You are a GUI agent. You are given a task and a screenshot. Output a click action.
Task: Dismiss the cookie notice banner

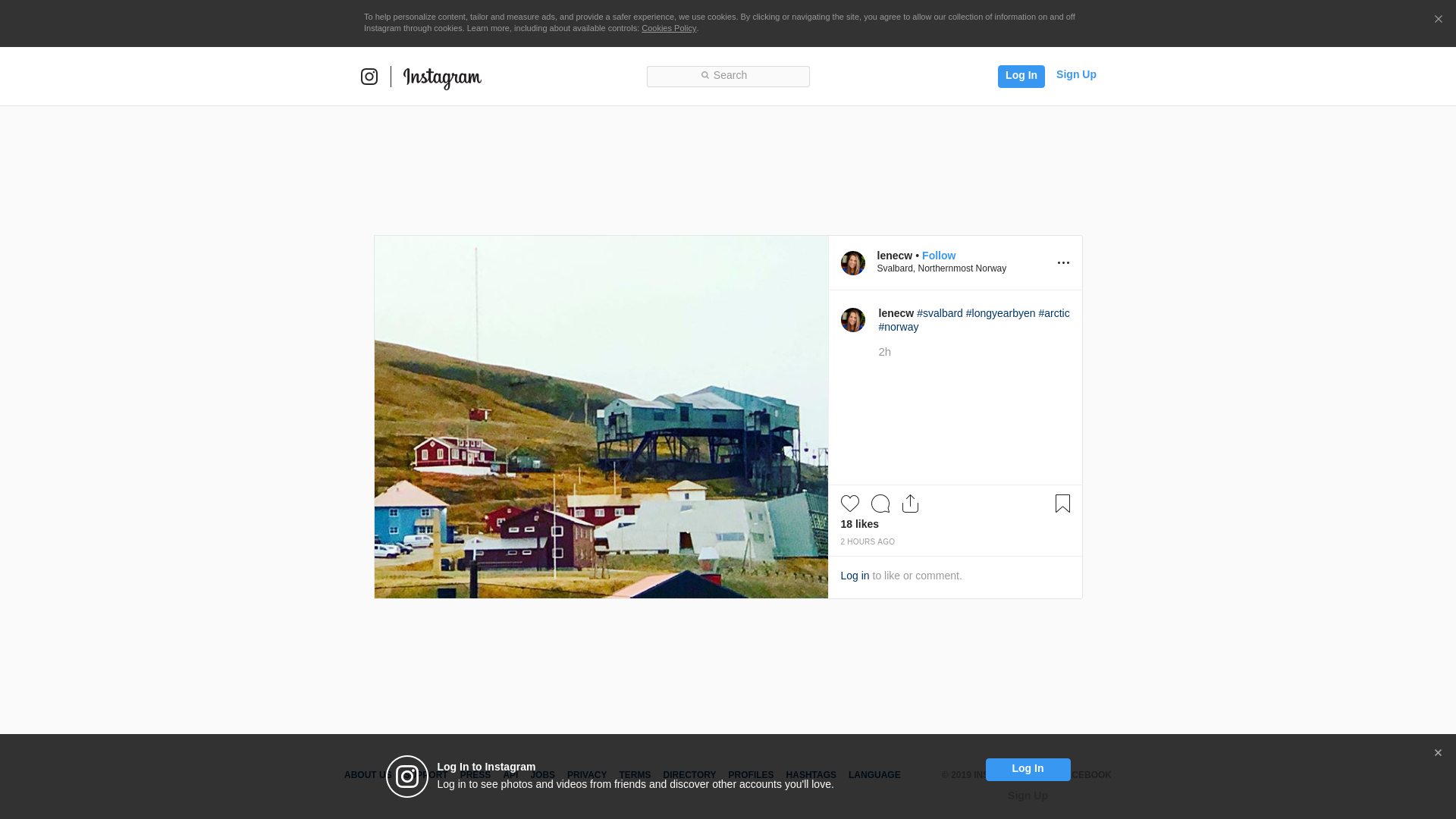point(1438,20)
